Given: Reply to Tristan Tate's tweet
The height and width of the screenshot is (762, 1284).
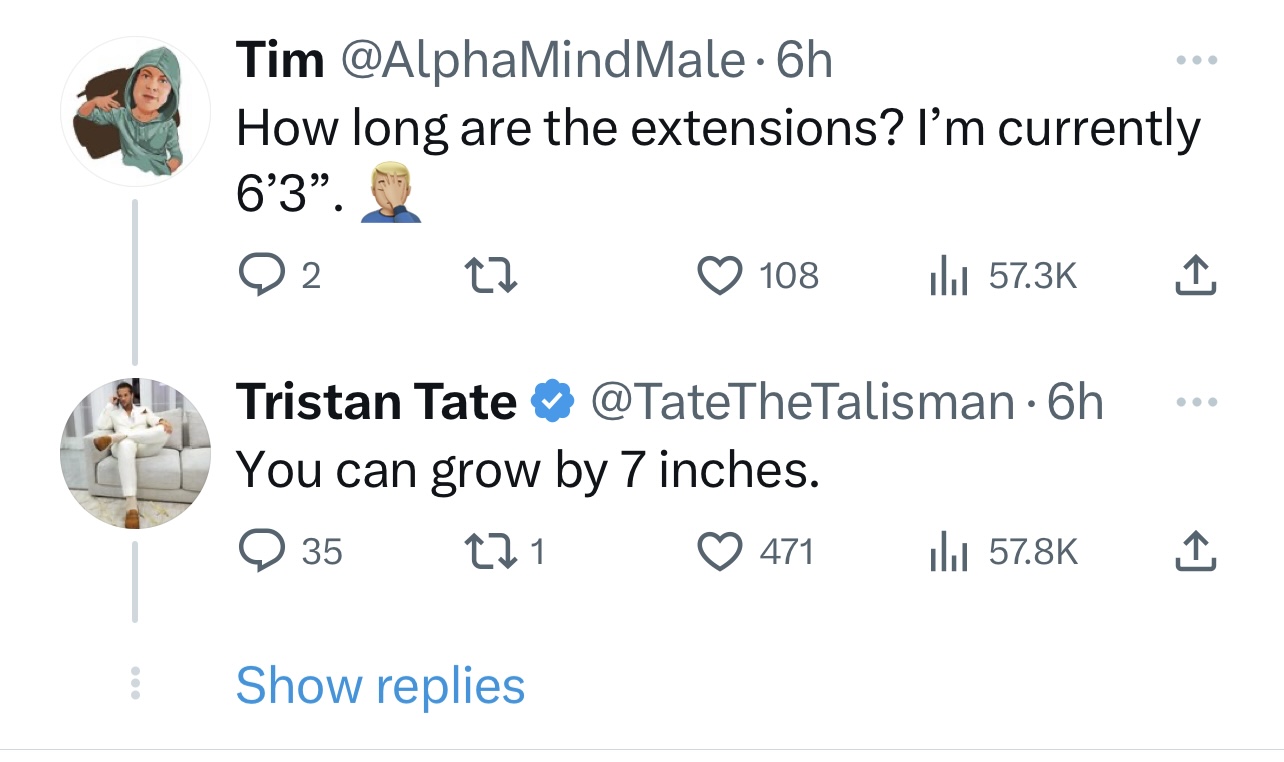Looking at the screenshot, I should [262, 551].
